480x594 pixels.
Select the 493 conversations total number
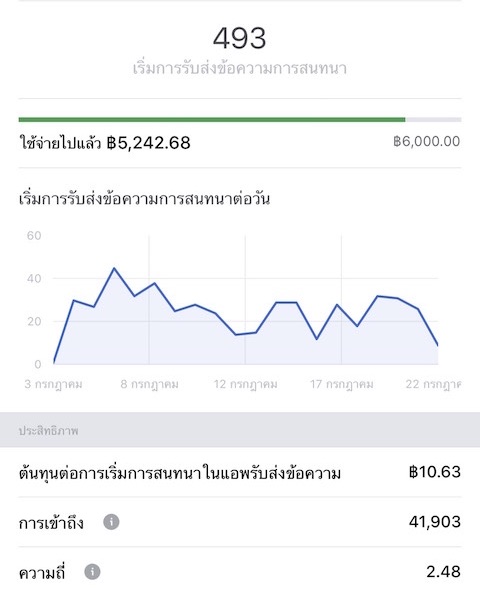(x=239, y=38)
